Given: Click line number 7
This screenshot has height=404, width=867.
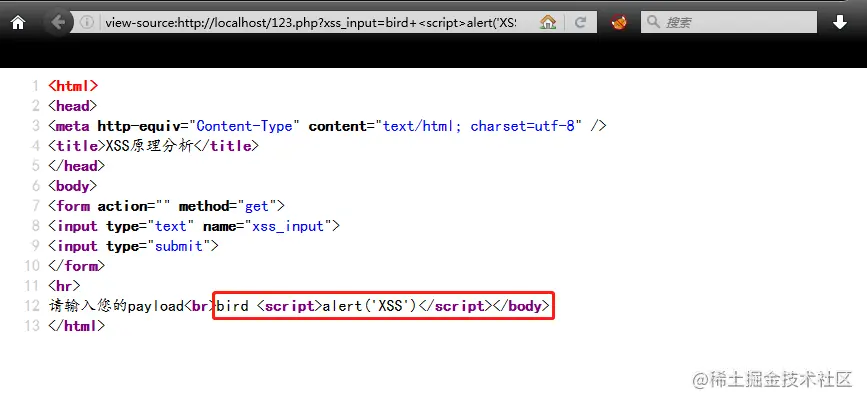Looking at the screenshot, I should coord(35,206).
